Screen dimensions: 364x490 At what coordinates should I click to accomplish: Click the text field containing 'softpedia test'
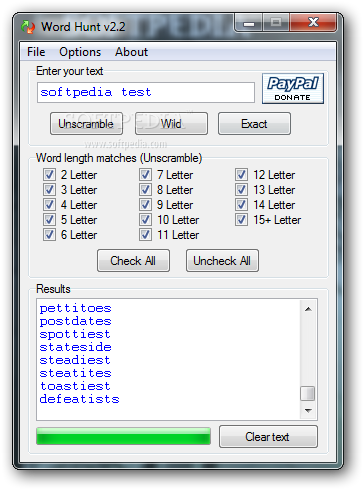(x=146, y=93)
